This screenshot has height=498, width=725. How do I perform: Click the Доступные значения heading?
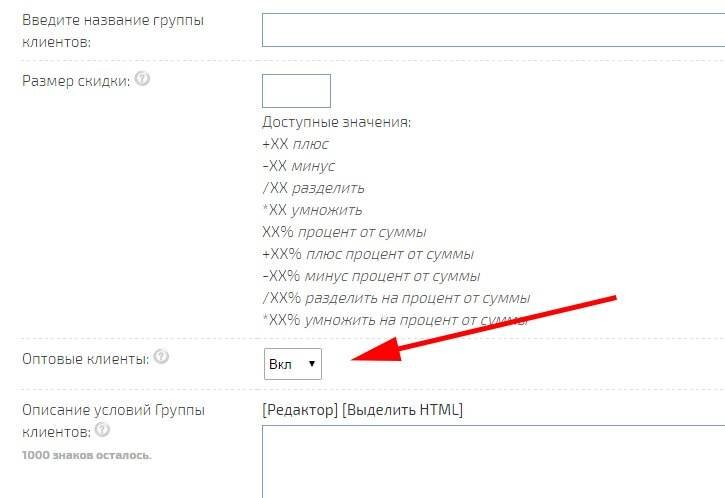[x=336, y=122]
